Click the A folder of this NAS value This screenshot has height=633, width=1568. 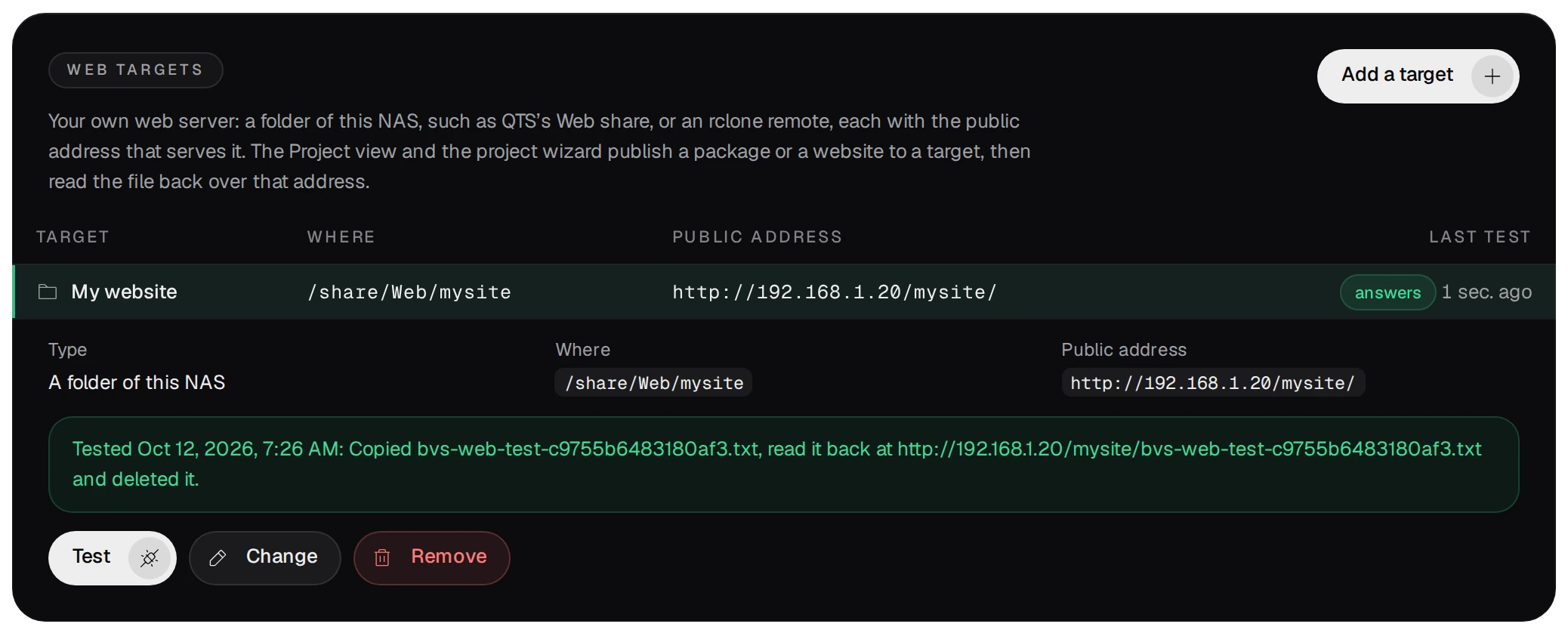pyautogui.click(x=137, y=382)
